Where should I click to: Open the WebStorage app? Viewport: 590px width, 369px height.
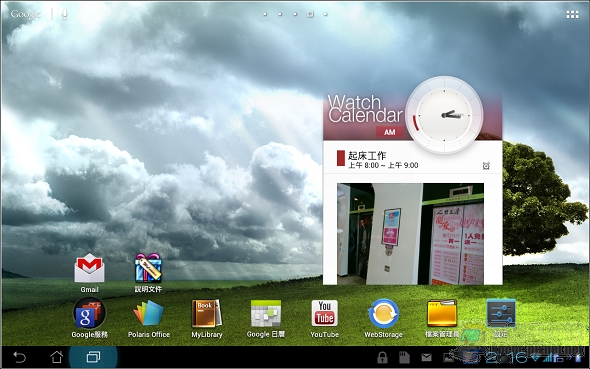pos(383,313)
